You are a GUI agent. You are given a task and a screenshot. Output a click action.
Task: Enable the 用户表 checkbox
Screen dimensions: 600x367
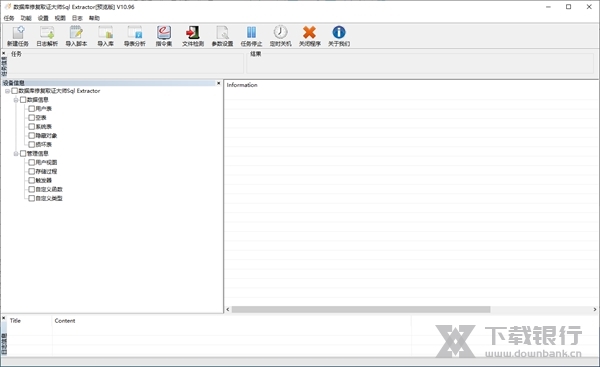point(32,109)
